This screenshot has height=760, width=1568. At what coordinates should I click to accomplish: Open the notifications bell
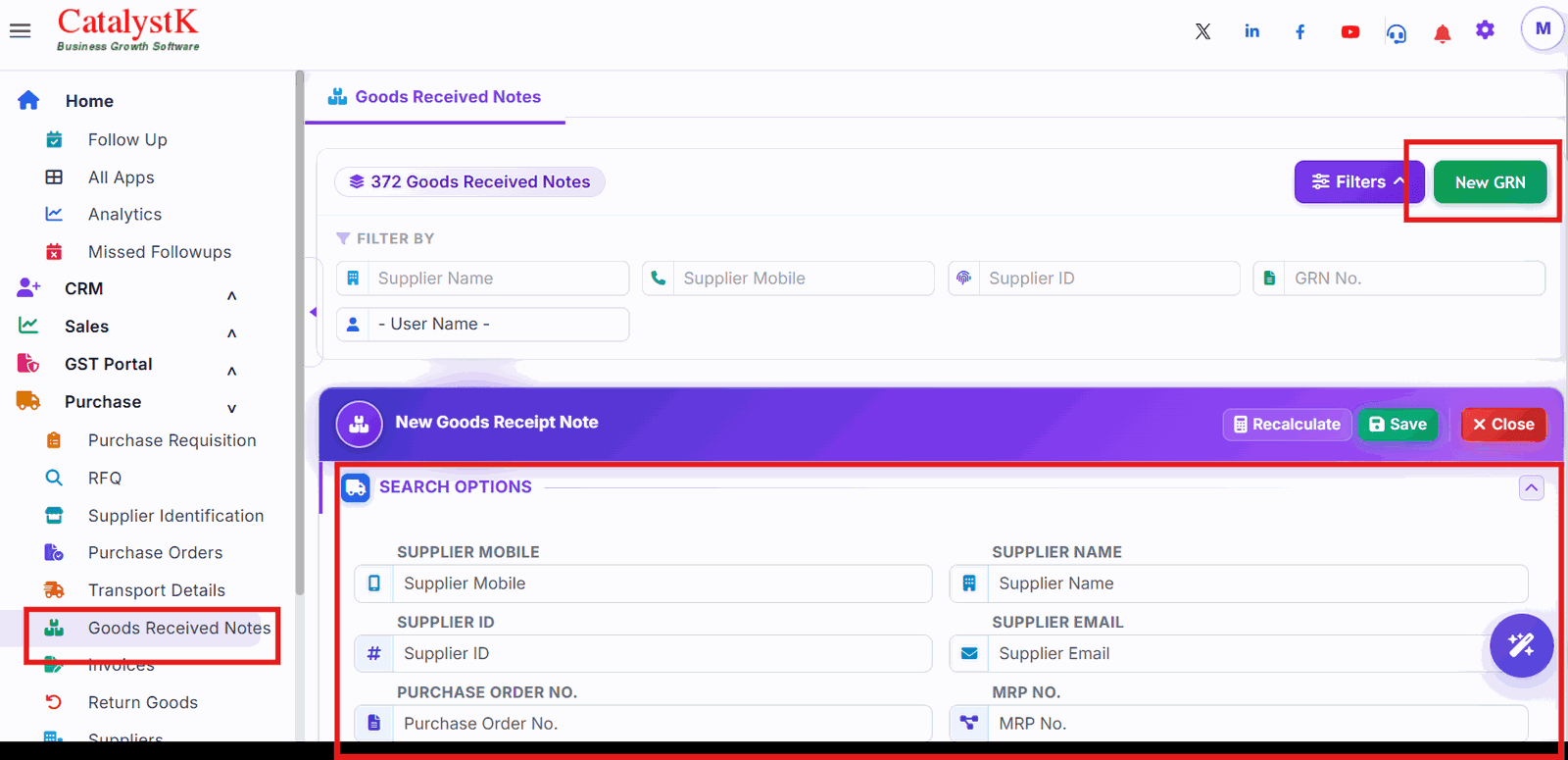pos(1442,34)
